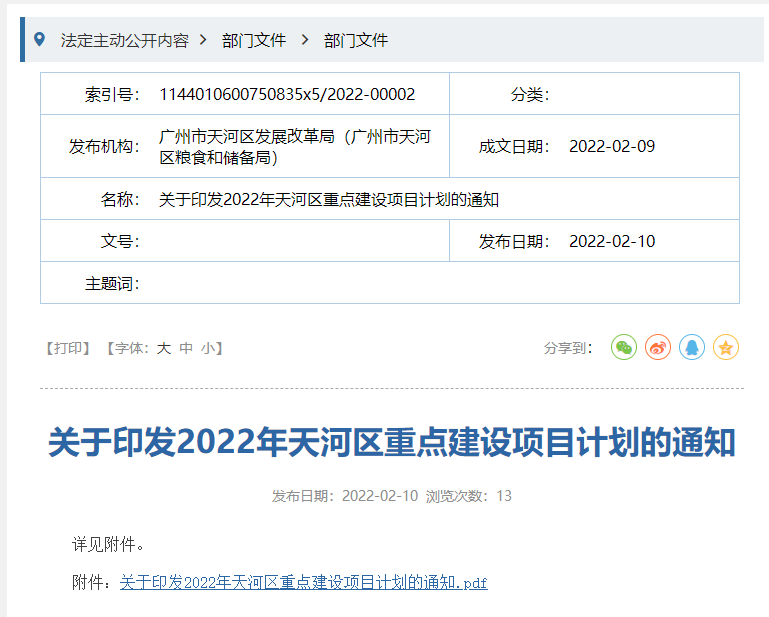
Task: Open the attached PDF 关于印发2022年天河区重点建设项目计划的通知.pdf
Action: [x=304, y=582]
